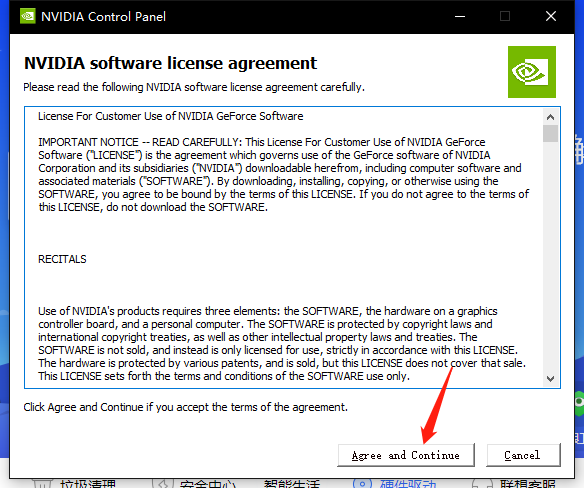Click the scrollbar up arrow of license text

(x=550, y=117)
